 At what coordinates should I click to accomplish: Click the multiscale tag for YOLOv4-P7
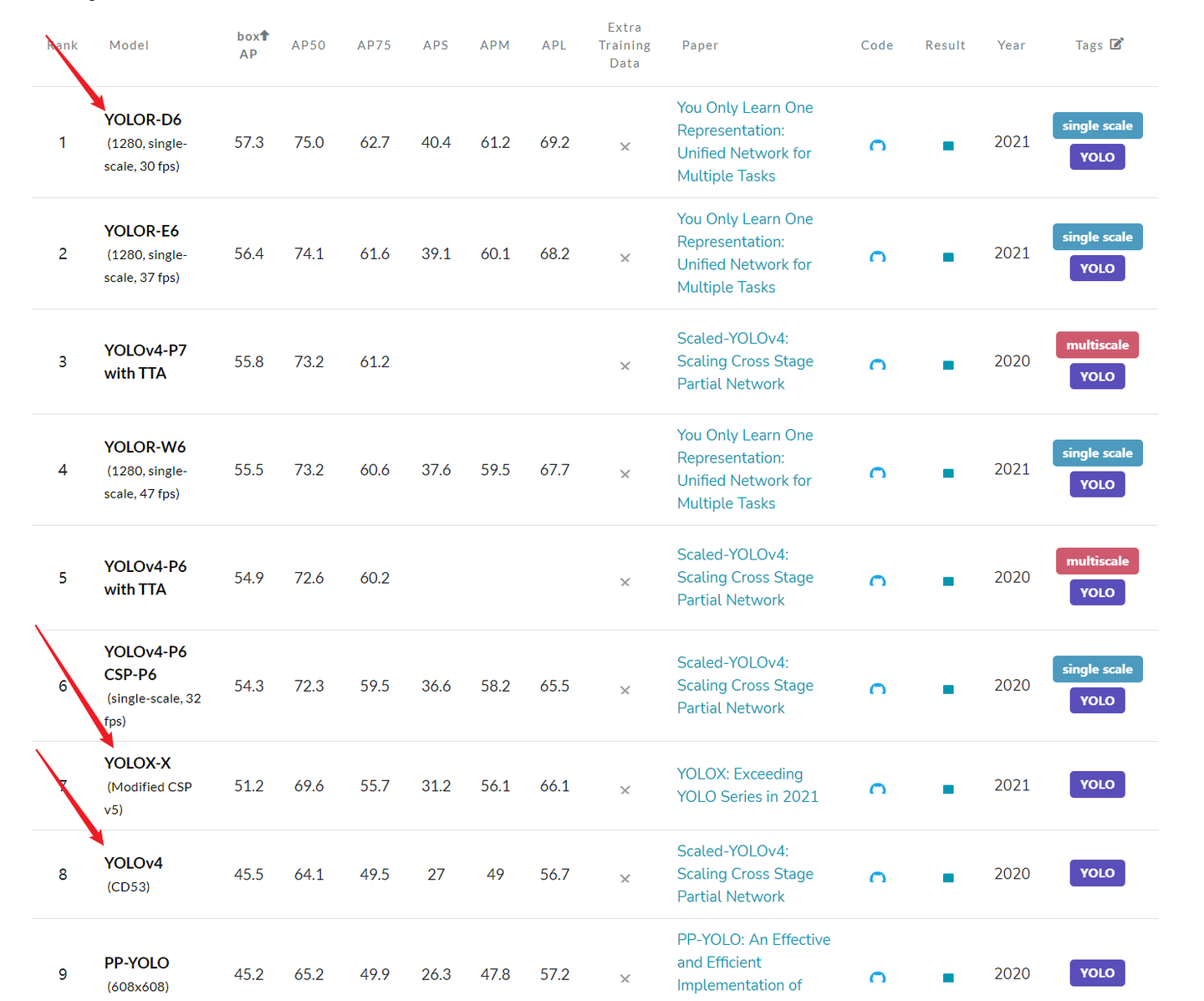pos(1097,345)
